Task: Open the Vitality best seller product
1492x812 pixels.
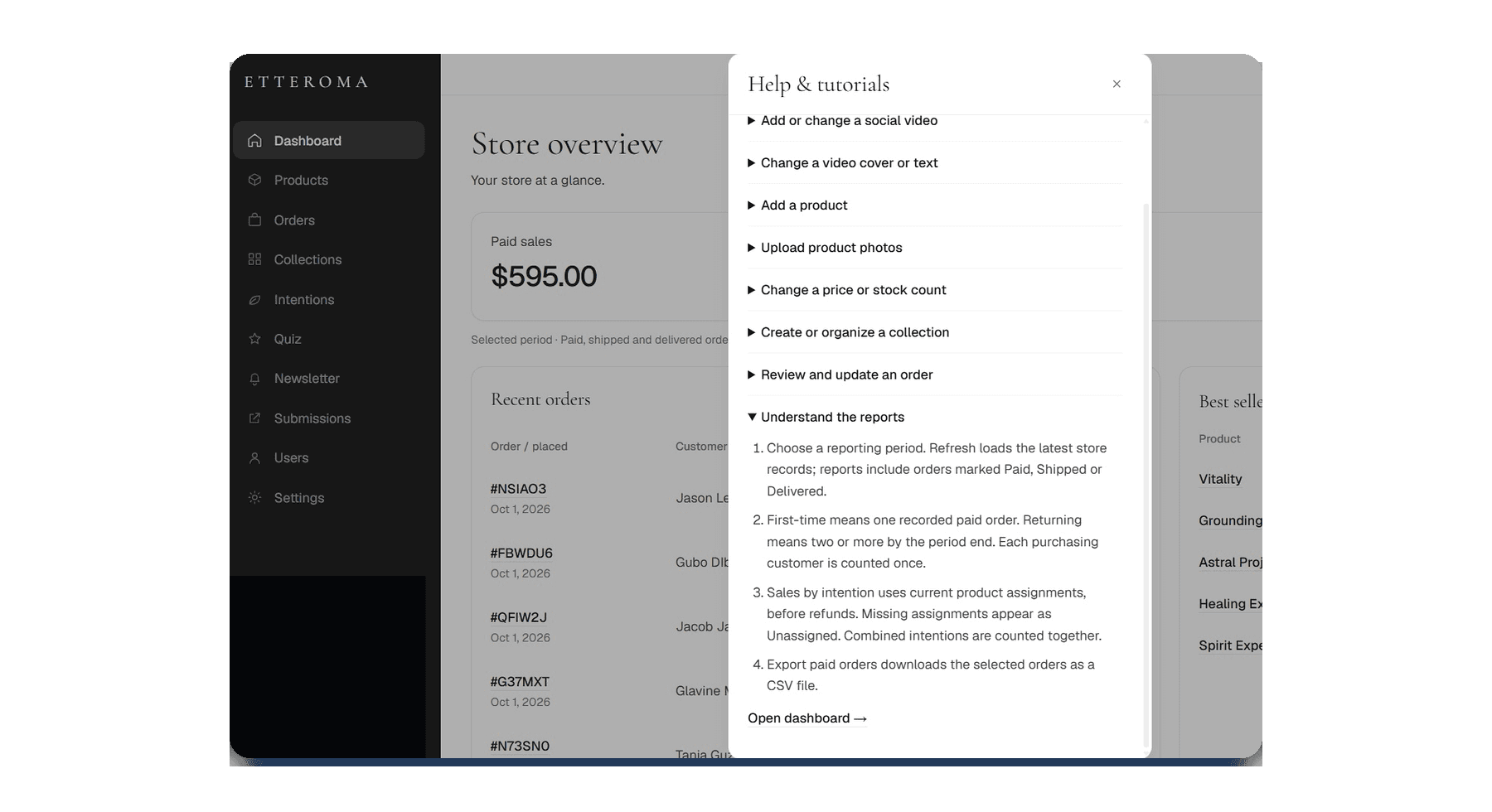Action: click(1220, 479)
